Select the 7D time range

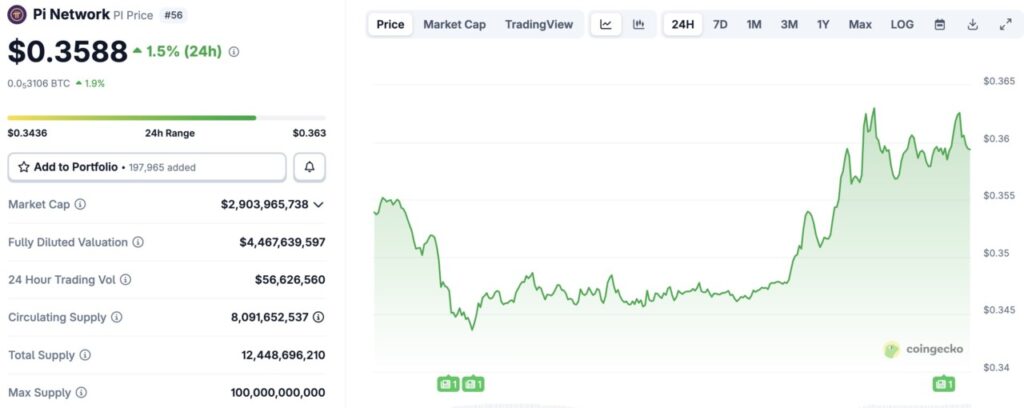720,24
